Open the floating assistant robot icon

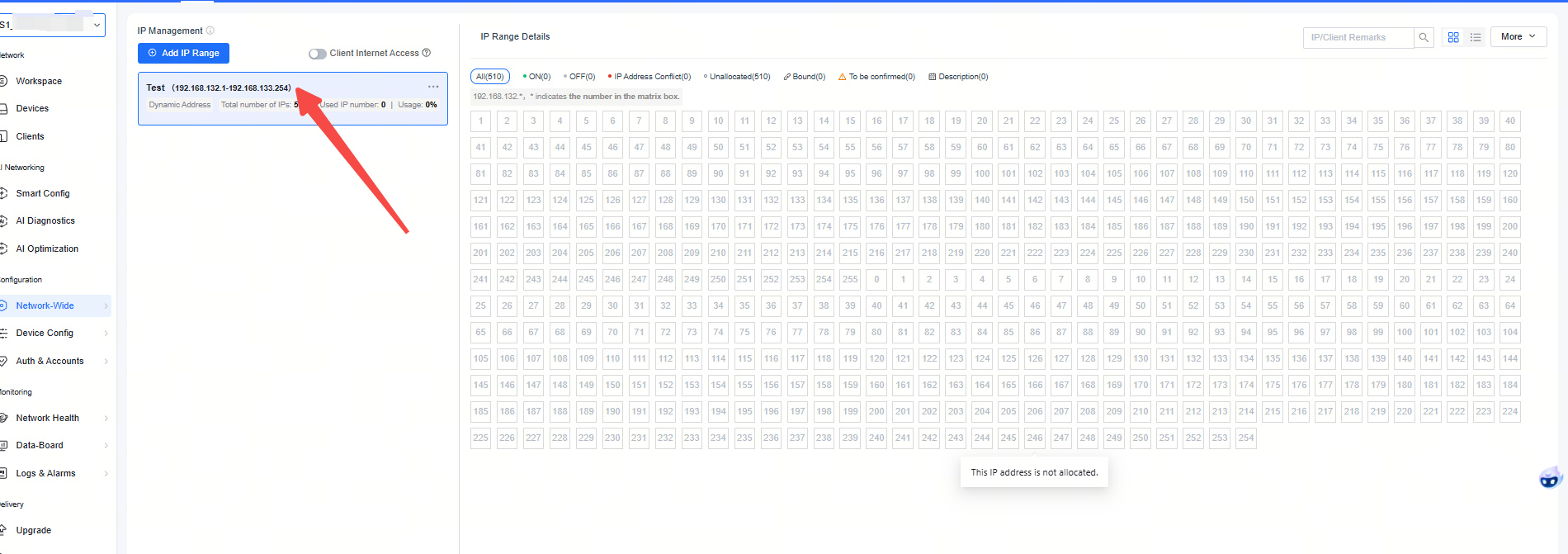[x=1550, y=478]
